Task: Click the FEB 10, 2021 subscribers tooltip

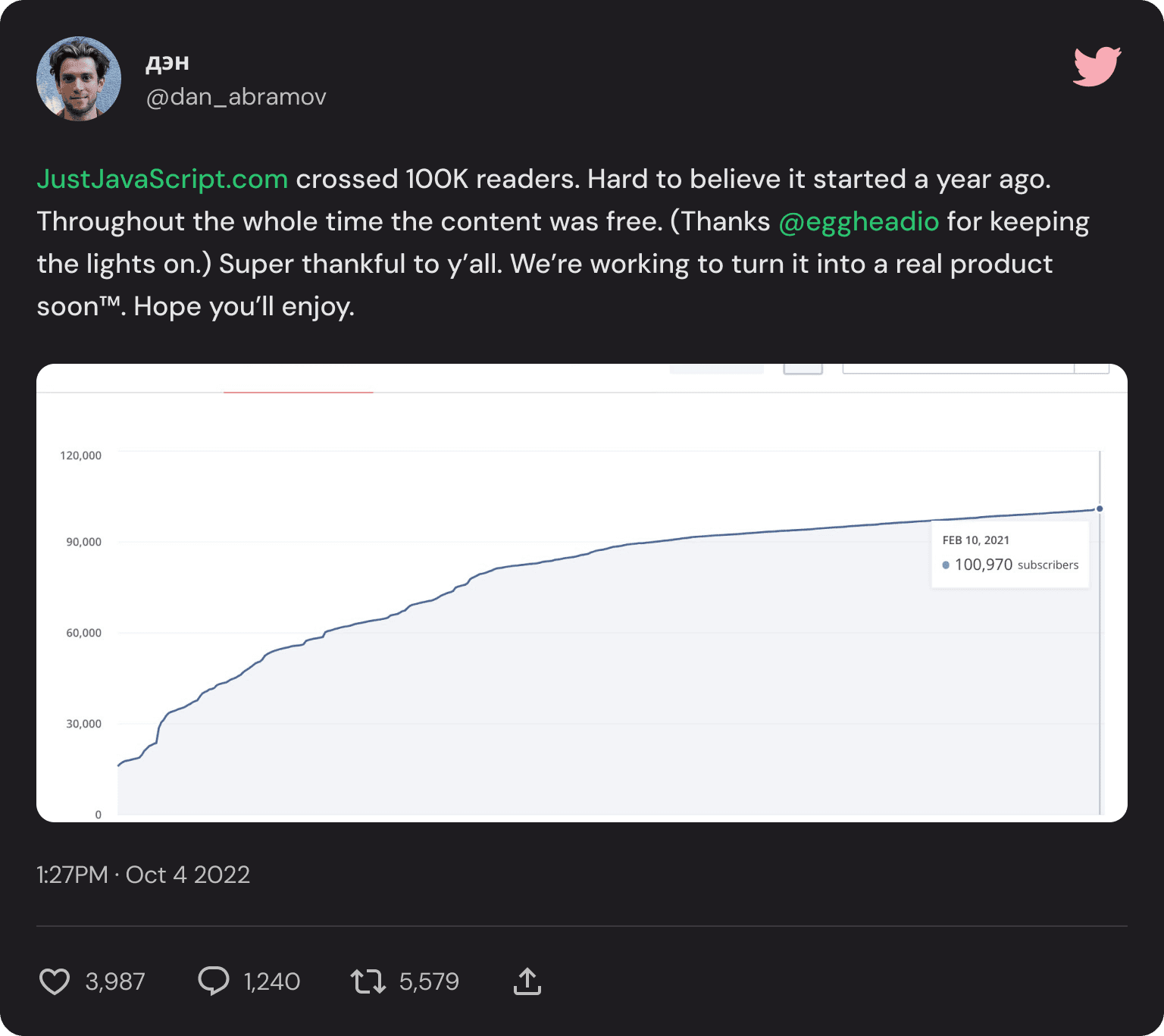Action: 1009,554
